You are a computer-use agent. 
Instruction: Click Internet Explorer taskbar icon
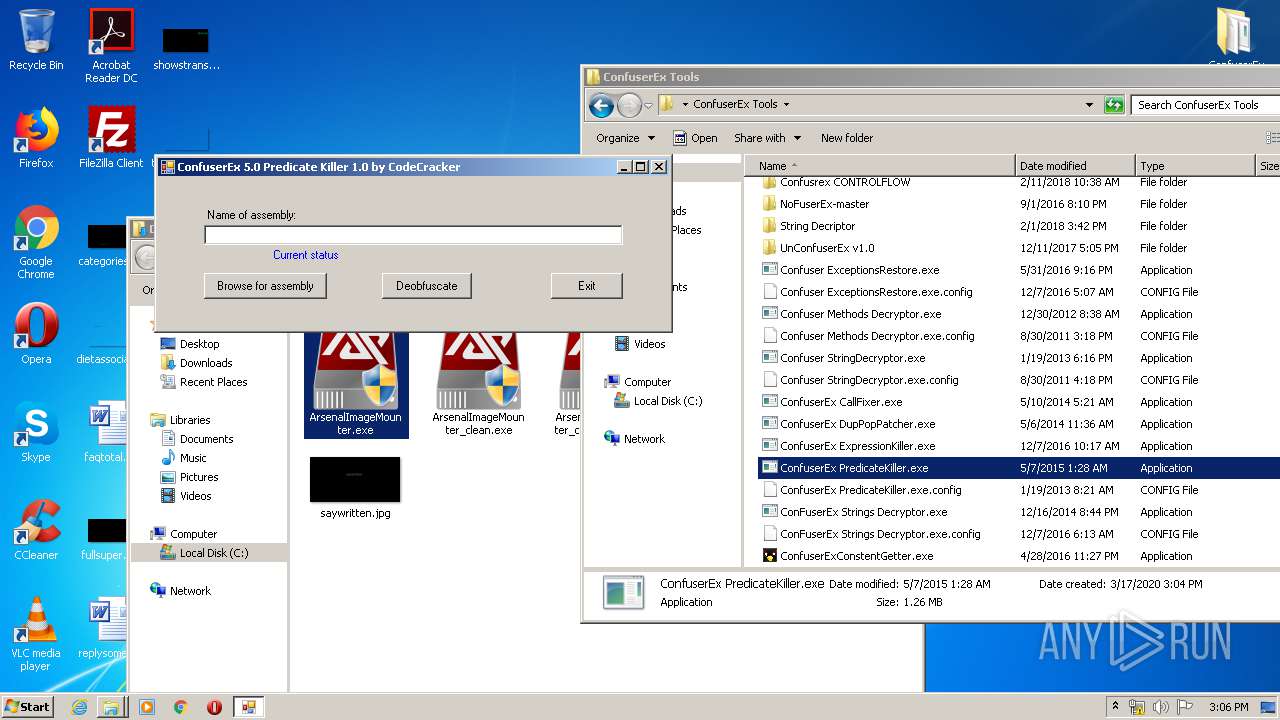click(79, 707)
